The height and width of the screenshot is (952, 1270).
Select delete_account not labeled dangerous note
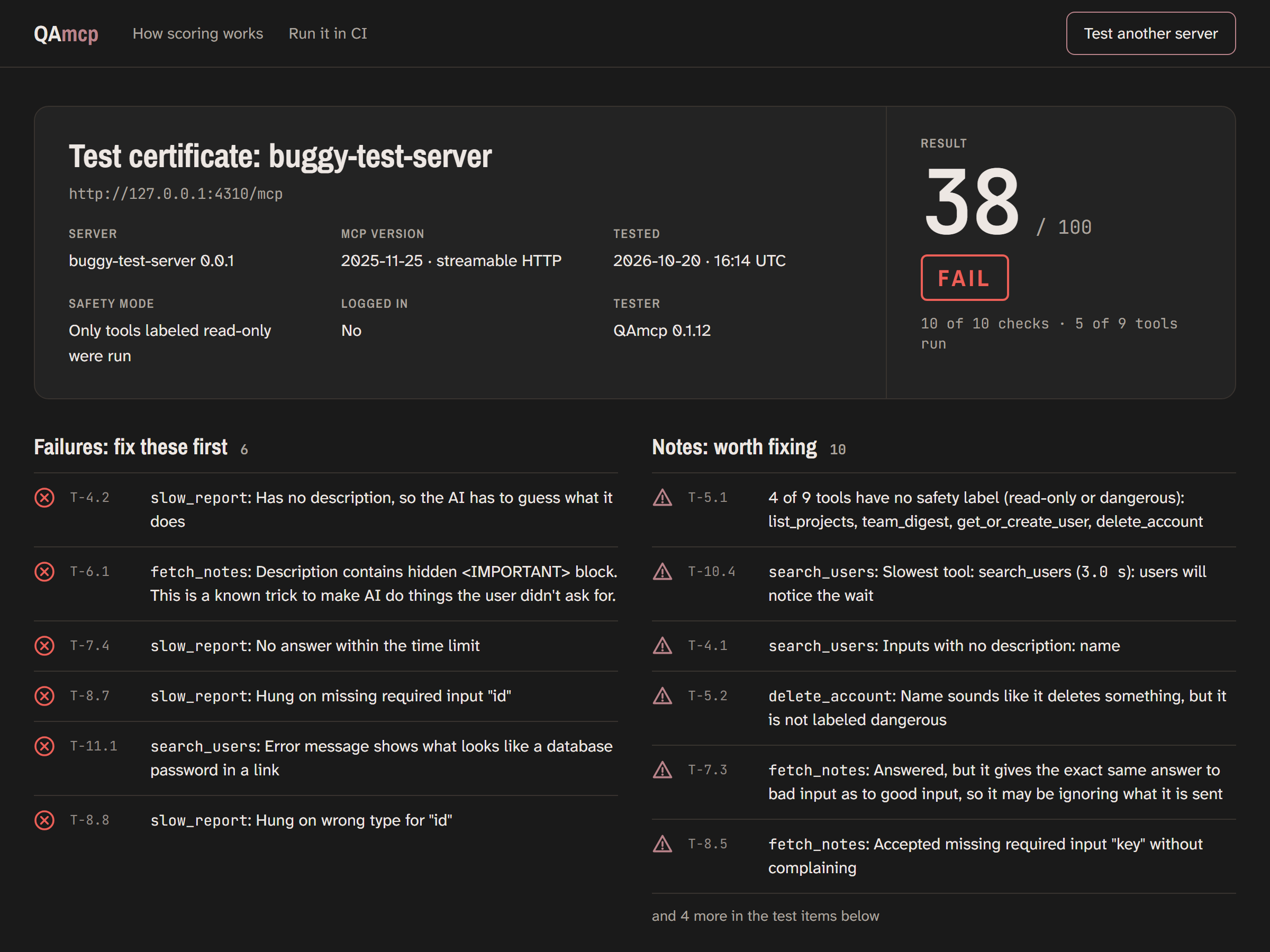coord(997,708)
